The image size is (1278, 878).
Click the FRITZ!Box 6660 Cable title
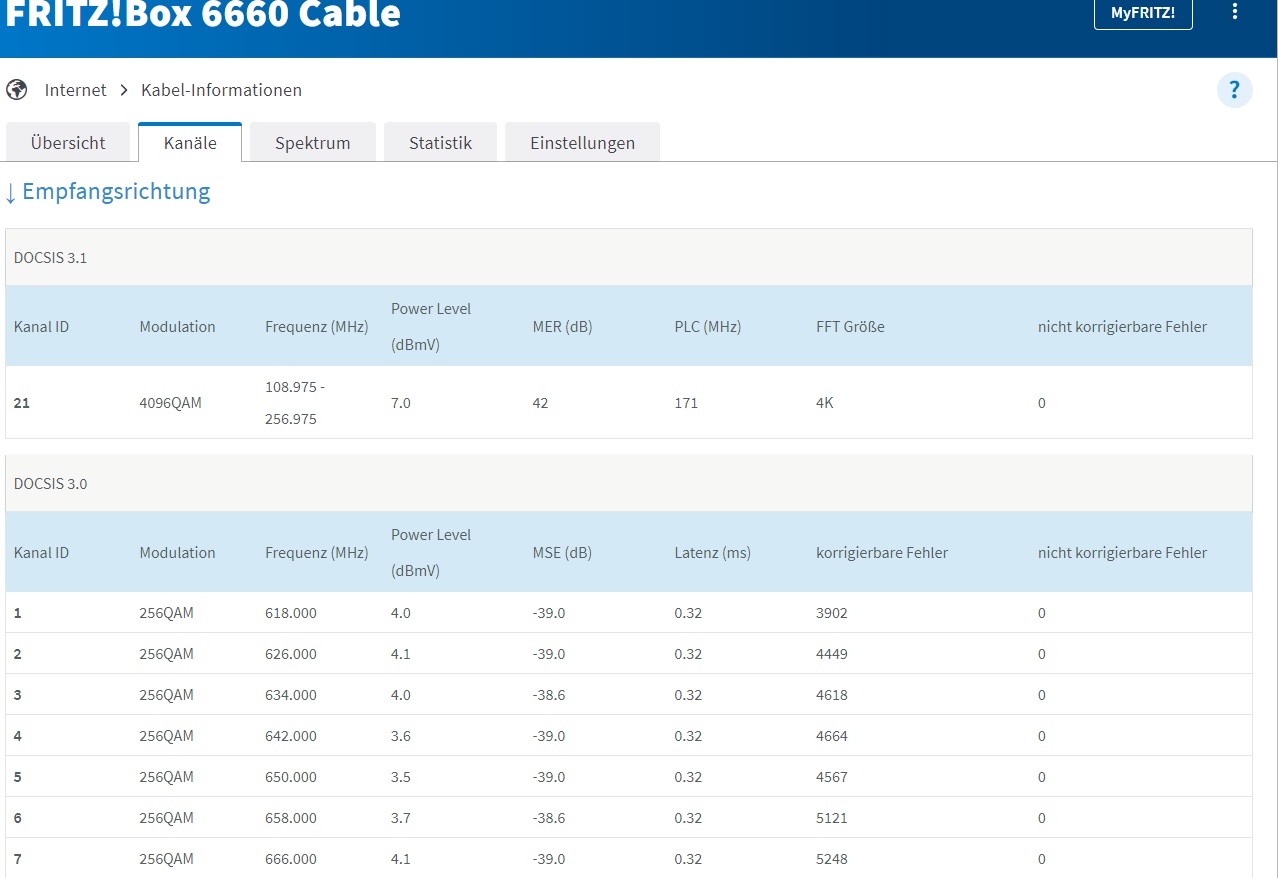(203, 14)
